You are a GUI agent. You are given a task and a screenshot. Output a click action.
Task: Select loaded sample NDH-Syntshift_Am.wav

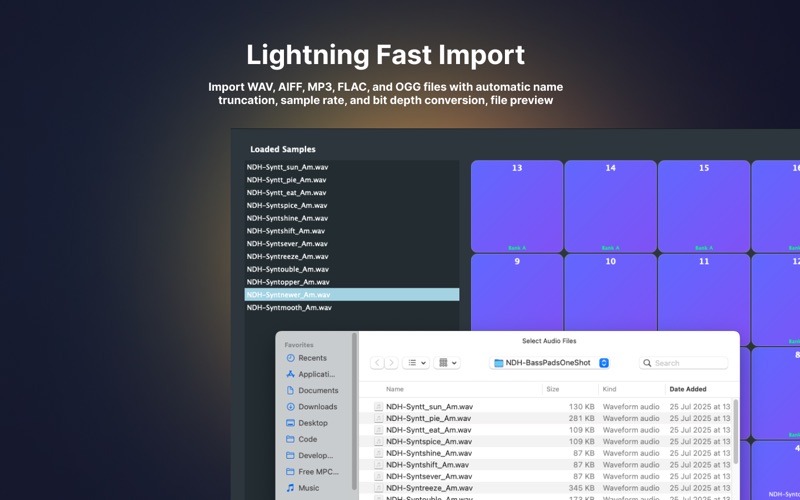pyautogui.click(x=352, y=231)
